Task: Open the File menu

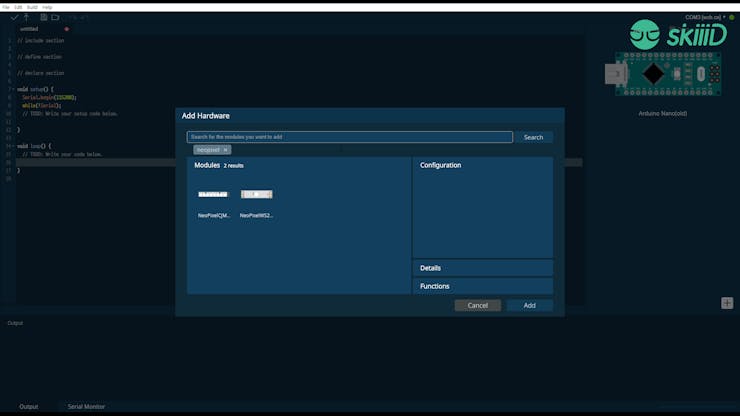Action: (x=6, y=8)
